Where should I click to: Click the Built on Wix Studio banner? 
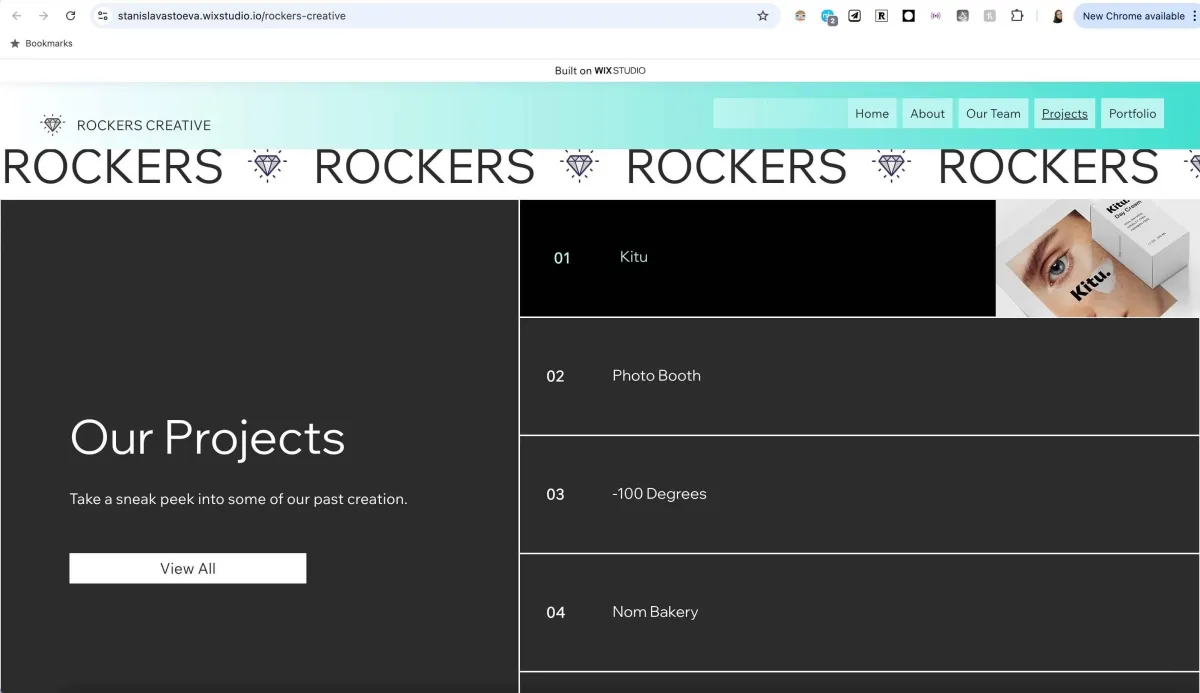click(600, 70)
